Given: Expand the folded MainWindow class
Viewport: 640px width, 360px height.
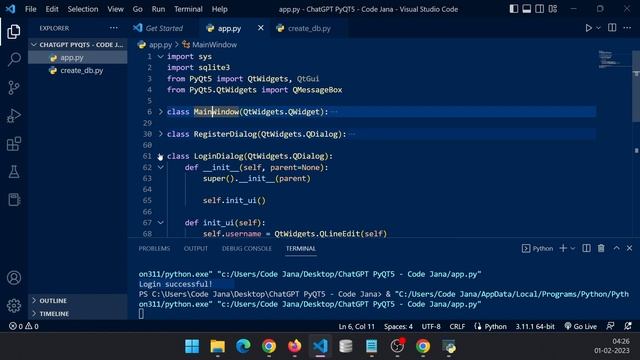Looking at the screenshot, I should pyautogui.click(x=160, y=111).
